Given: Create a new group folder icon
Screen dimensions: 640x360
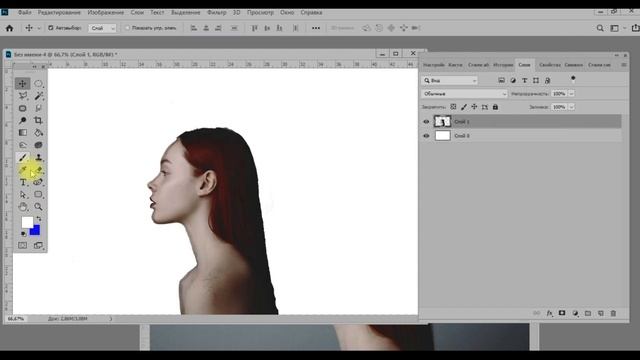Looking at the screenshot, I should tap(588, 313).
